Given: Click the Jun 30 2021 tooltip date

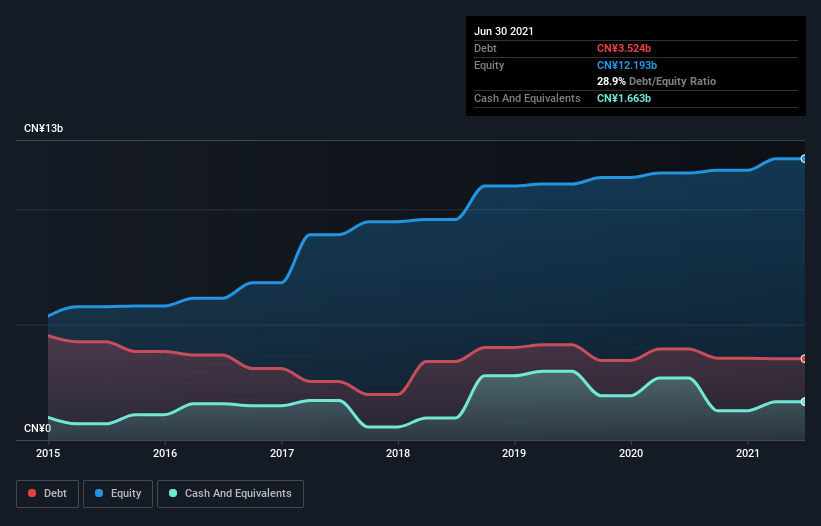Looking at the screenshot, I should pyautogui.click(x=504, y=31).
